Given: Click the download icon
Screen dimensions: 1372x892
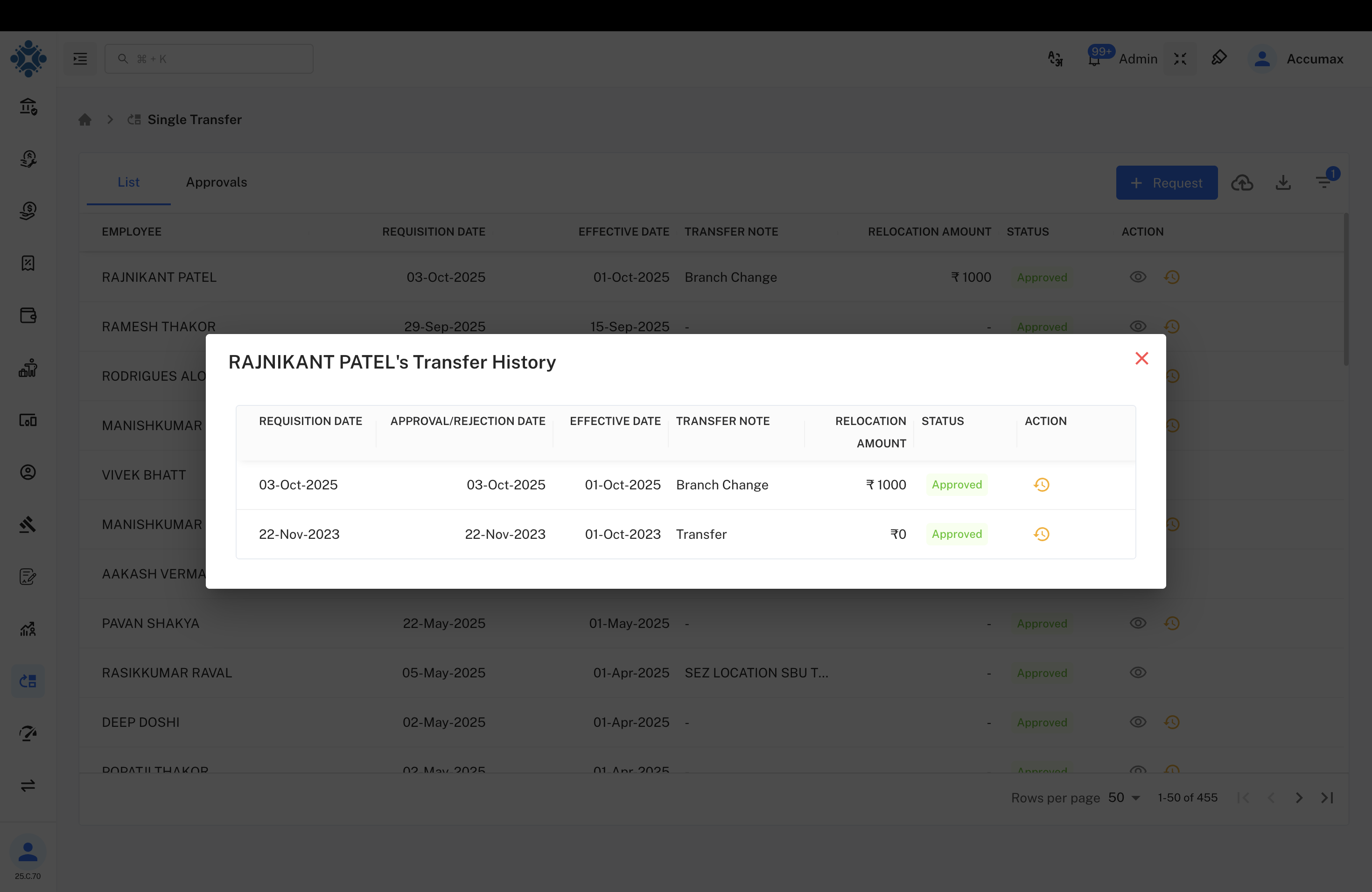Looking at the screenshot, I should [x=1283, y=183].
